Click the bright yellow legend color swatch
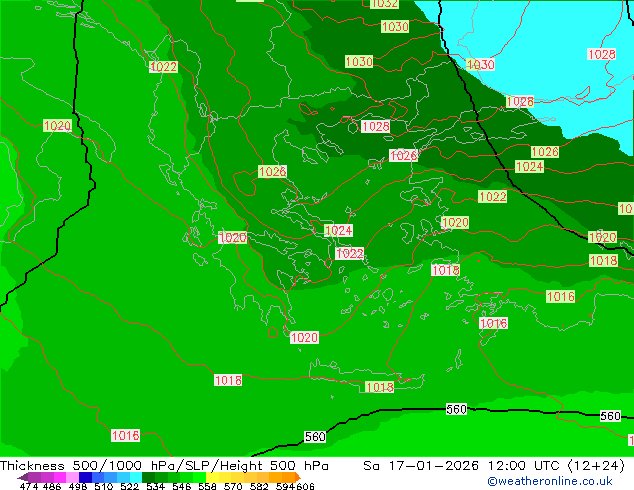634x490 pixels. (x=212, y=477)
